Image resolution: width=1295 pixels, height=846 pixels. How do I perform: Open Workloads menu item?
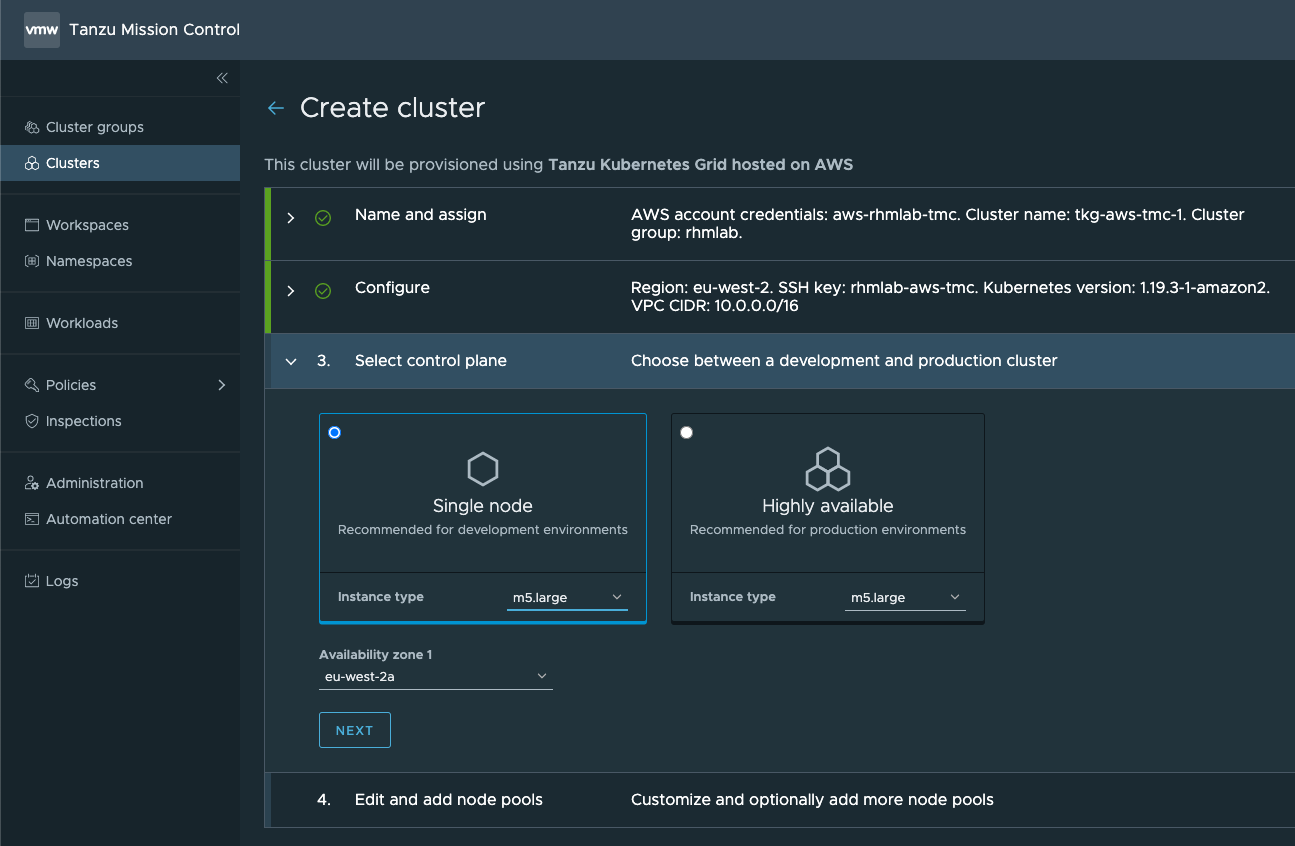(x=120, y=323)
